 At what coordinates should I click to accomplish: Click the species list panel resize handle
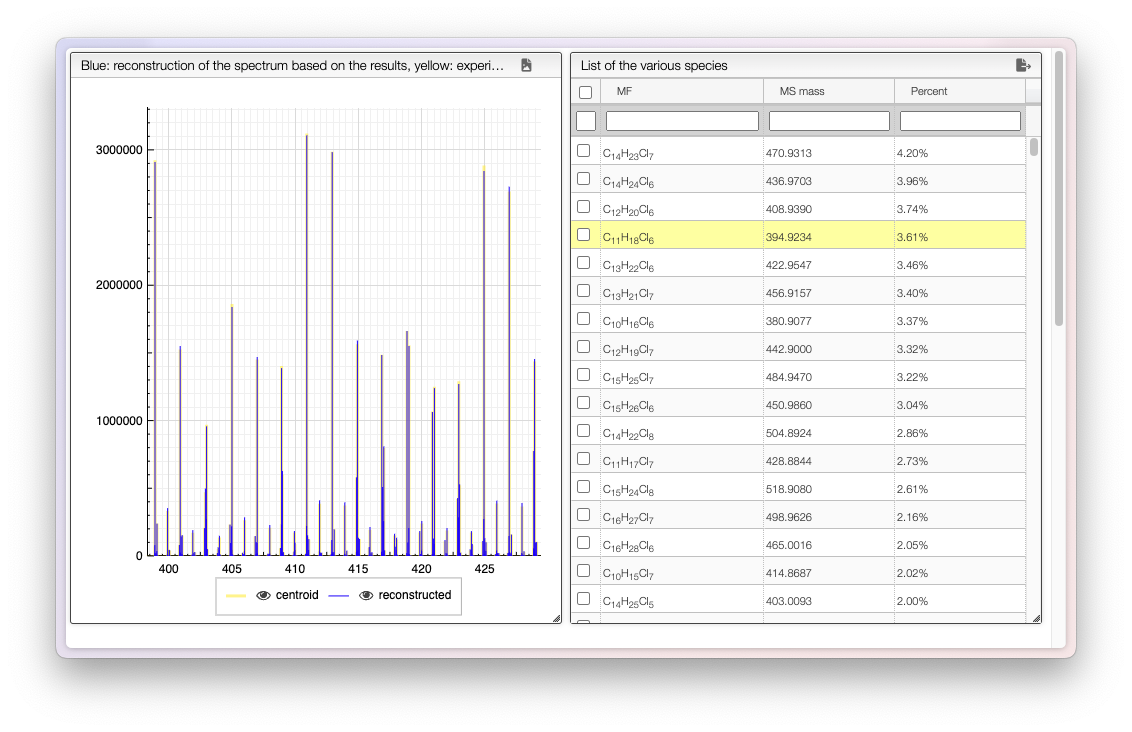1036,618
